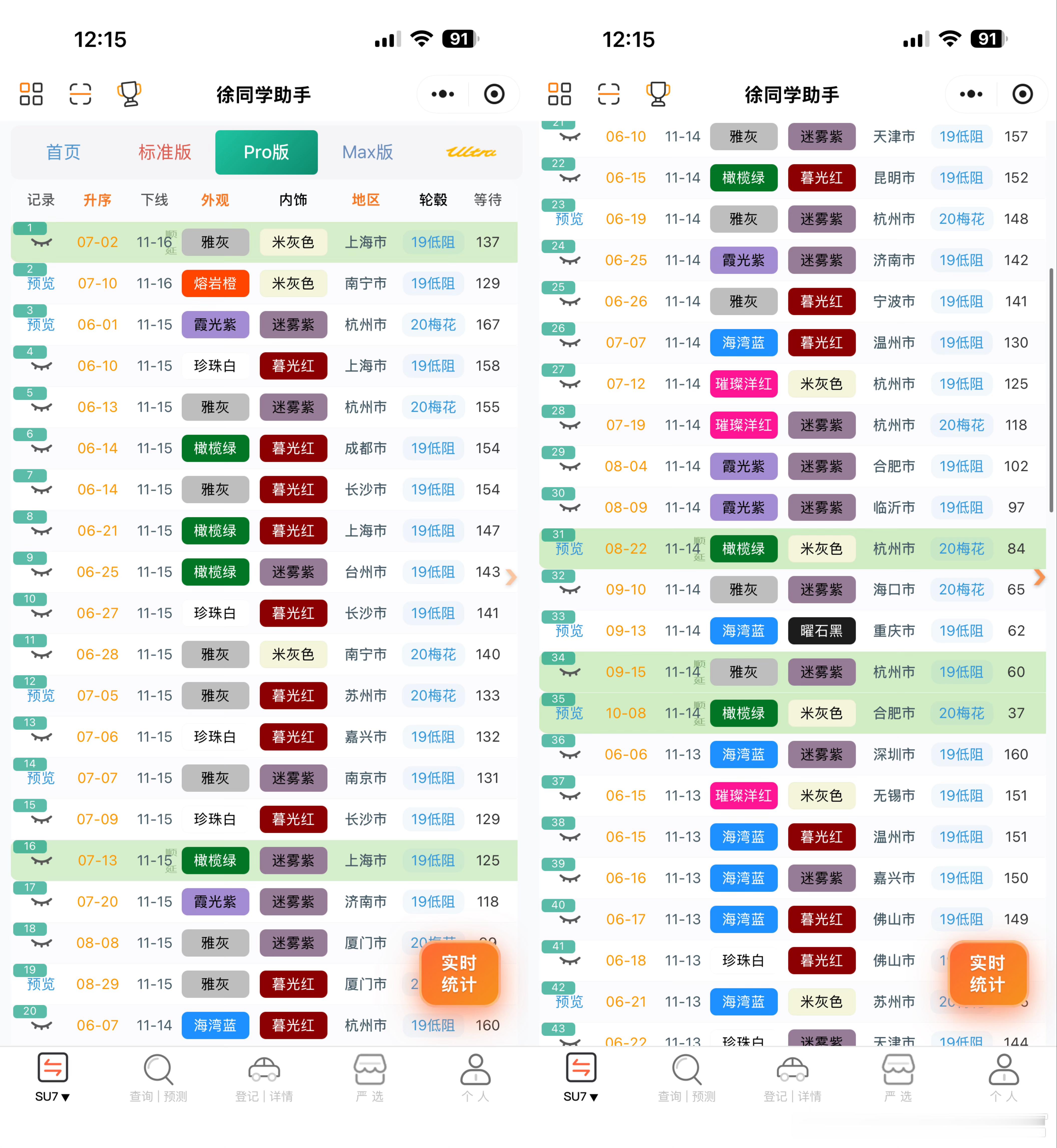Switch to the Max版 tab
Screen dimensions: 1057x1148
[x=368, y=152]
